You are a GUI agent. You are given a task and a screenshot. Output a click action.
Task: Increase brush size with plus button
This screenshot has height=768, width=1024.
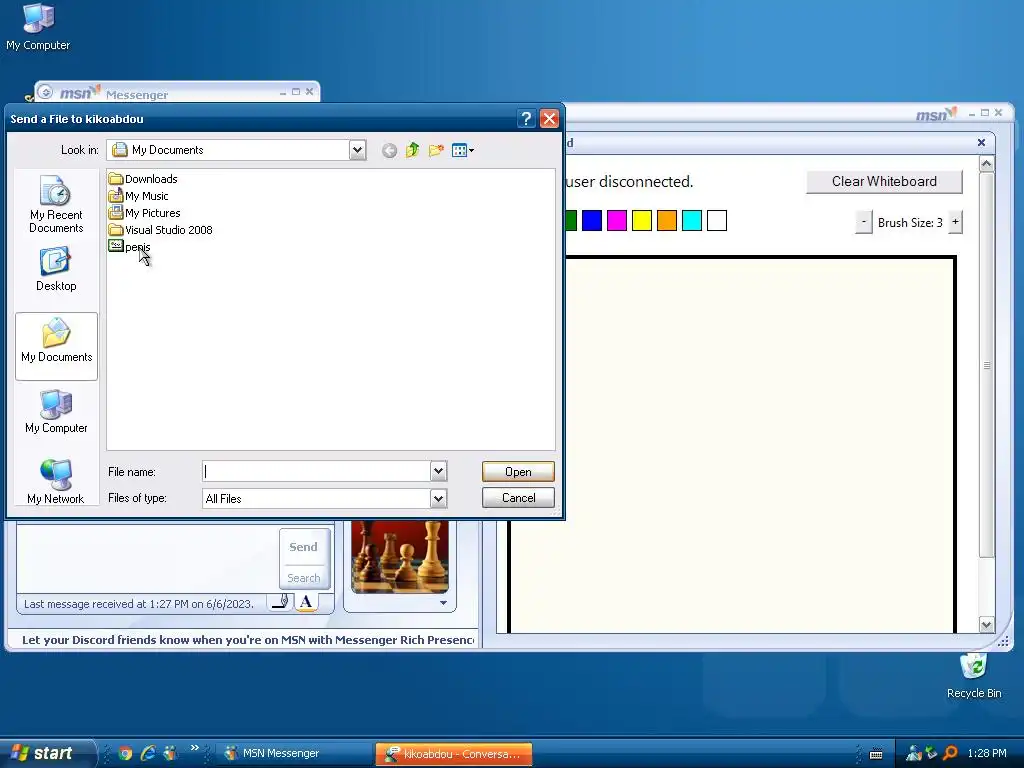(x=955, y=222)
